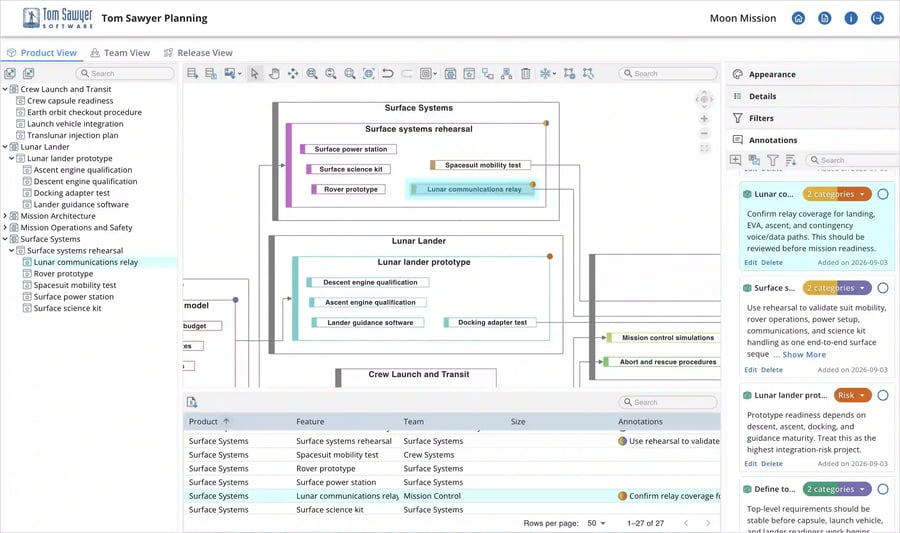The image size is (900, 533).
Task: Expand the Mission Architecture tree node
Action: coord(5,216)
